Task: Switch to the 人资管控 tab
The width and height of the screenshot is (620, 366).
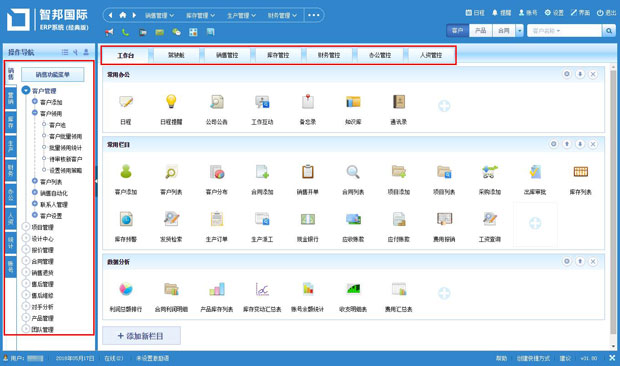Action: point(431,55)
